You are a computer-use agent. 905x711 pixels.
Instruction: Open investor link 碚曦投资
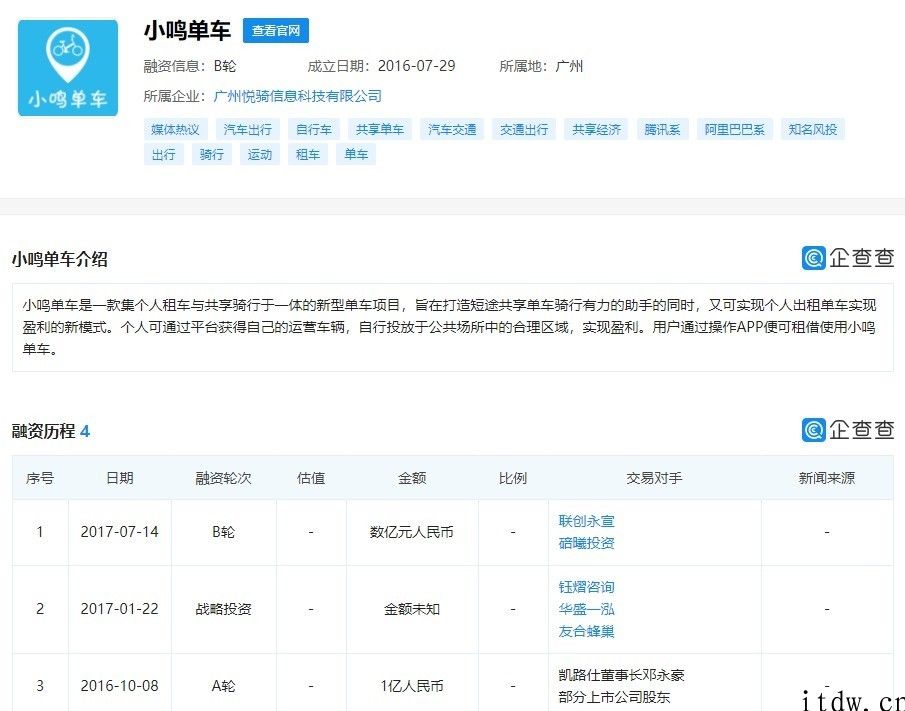(x=586, y=542)
